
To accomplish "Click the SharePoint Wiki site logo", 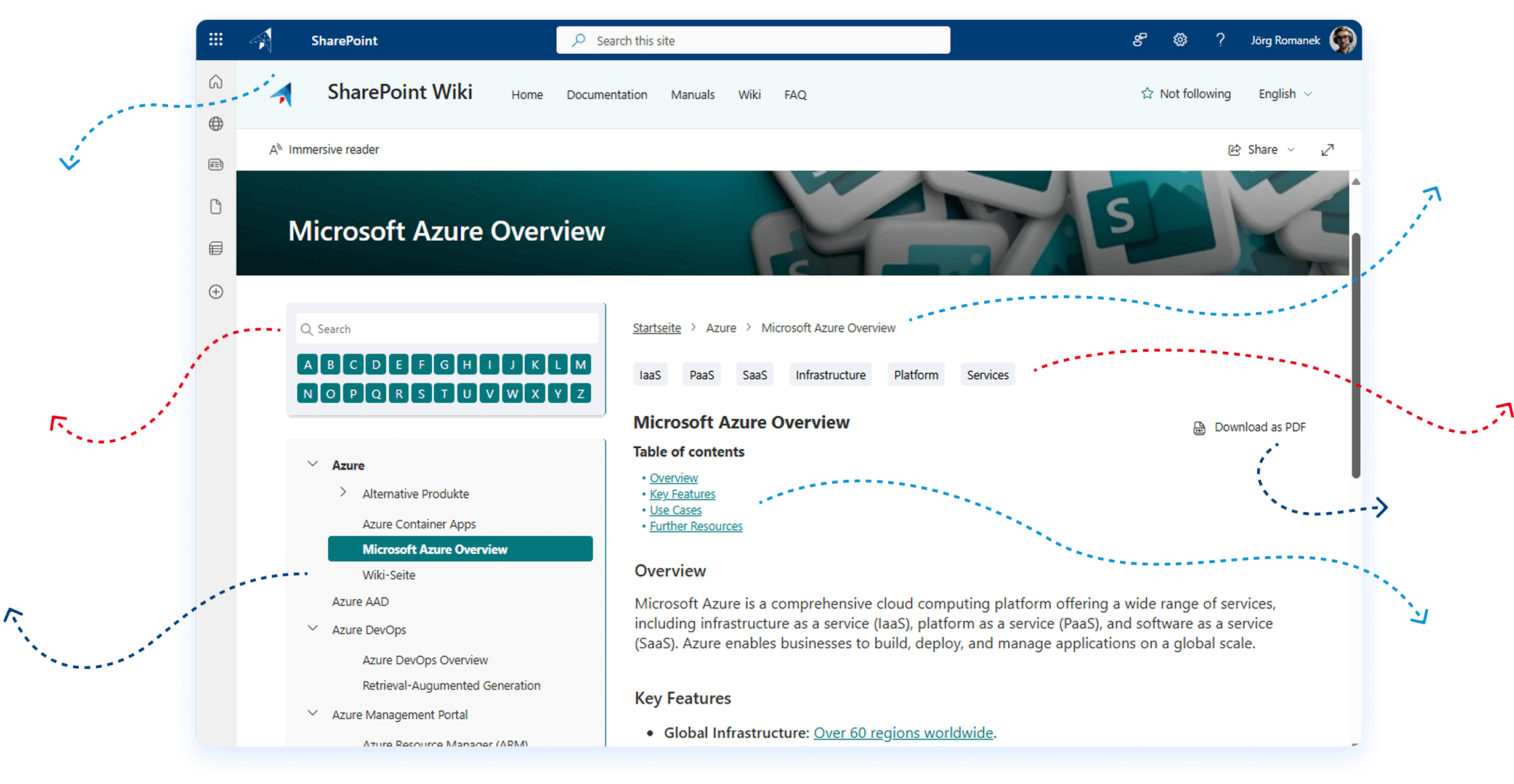I will (283, 94).
